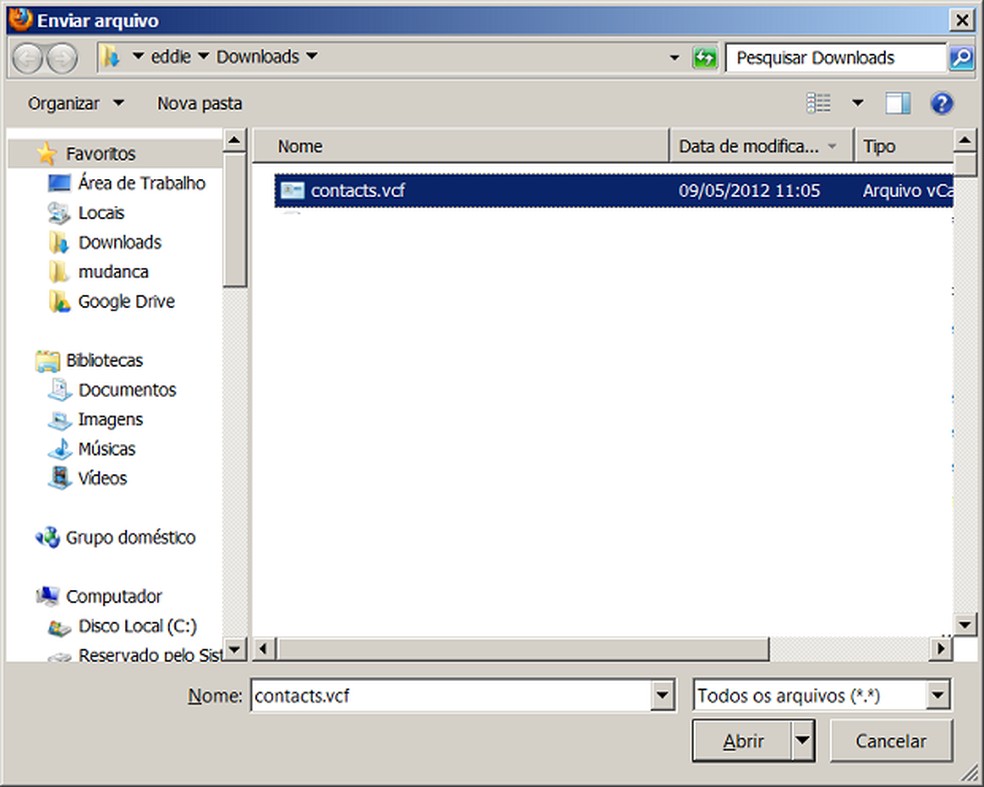
Task: Open the address bar history dropdown
Action: [x=675, y=58]
